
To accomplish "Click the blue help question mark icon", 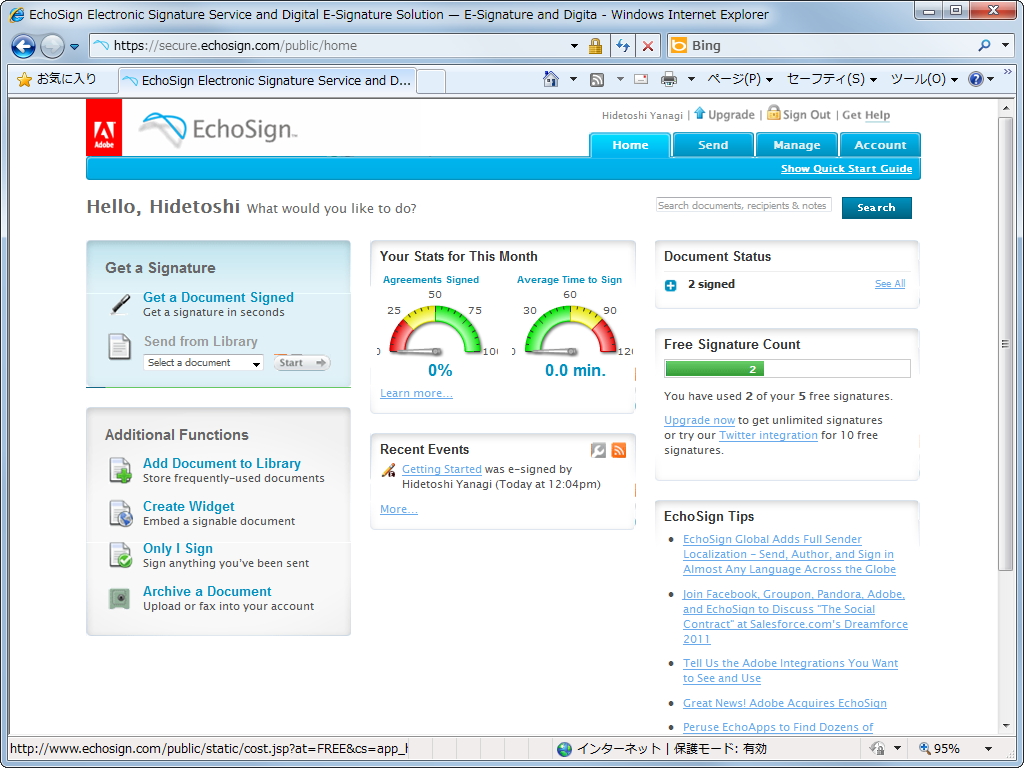I will click(x=976, y=79).
